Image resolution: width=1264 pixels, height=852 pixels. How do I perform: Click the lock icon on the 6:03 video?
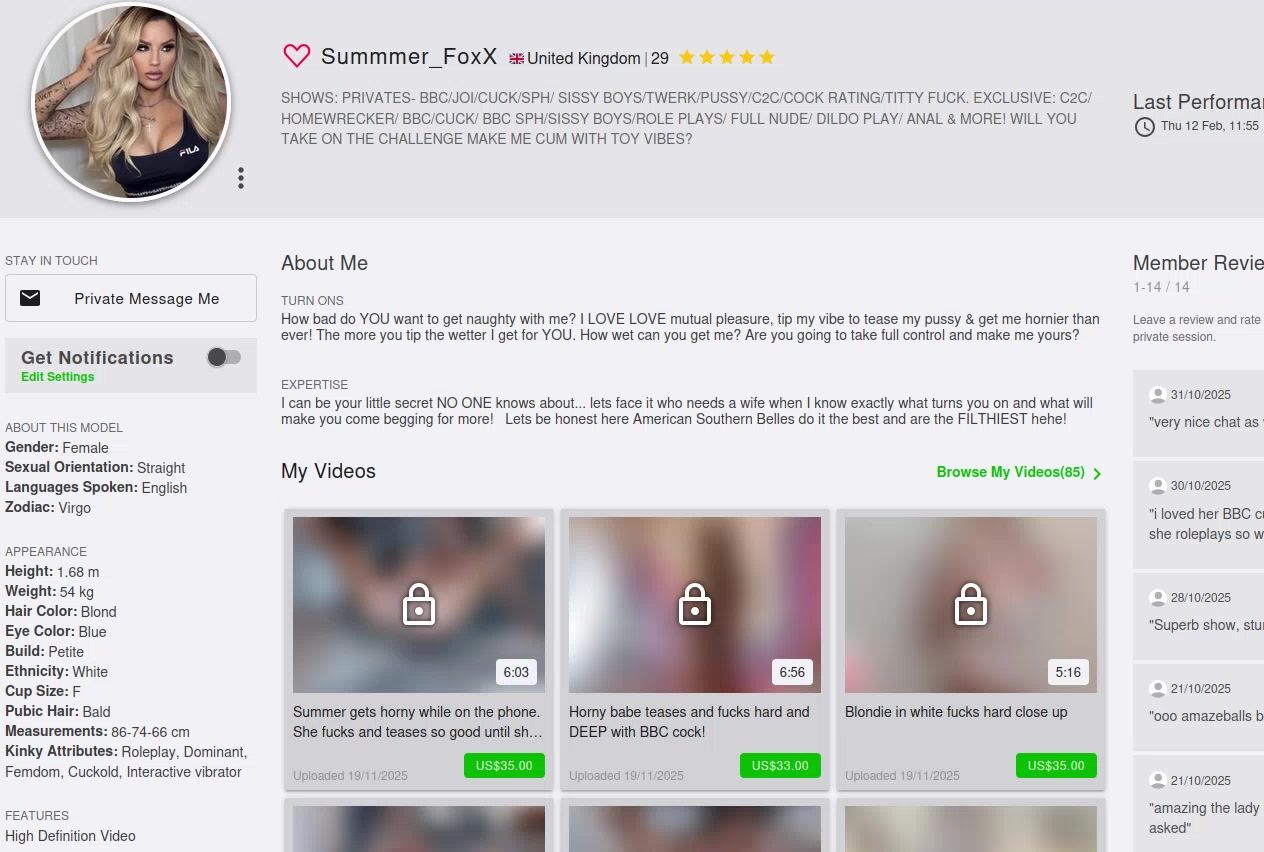click(419, 605)
